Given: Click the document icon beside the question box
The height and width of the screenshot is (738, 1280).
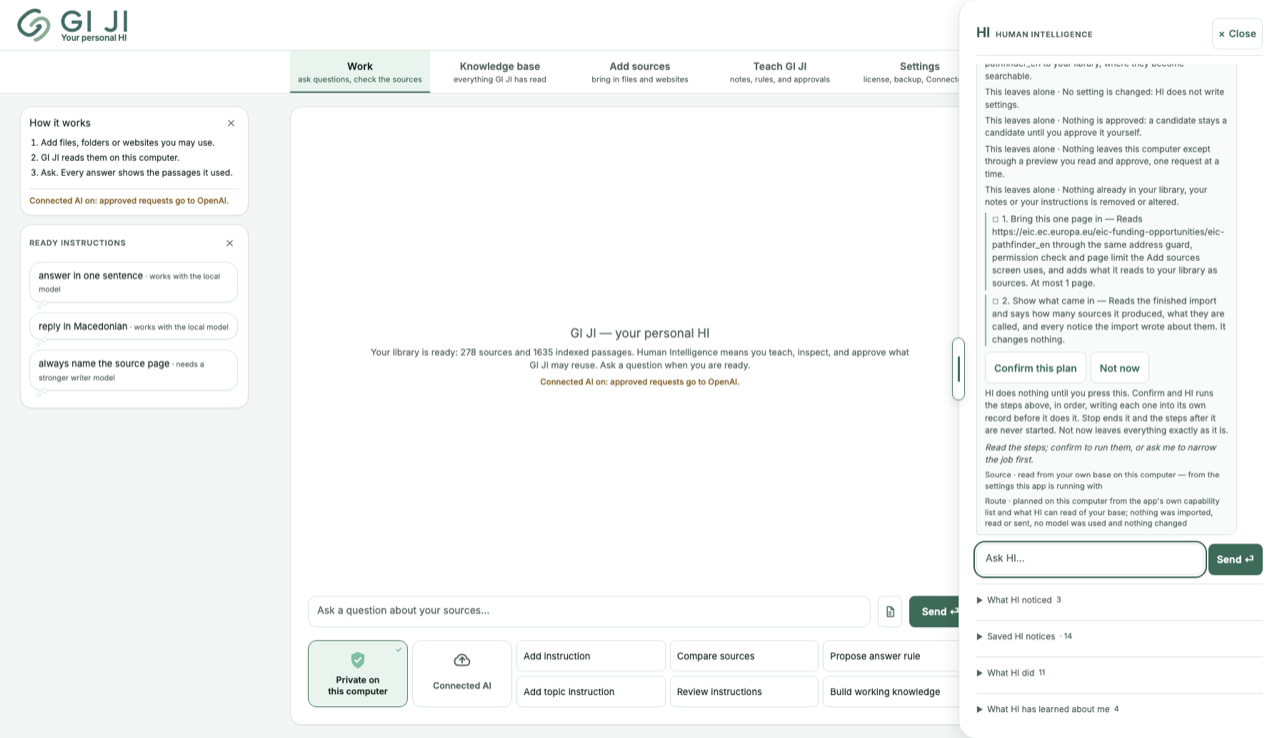Looking at the screenshot, I should (x=890, y=612).
